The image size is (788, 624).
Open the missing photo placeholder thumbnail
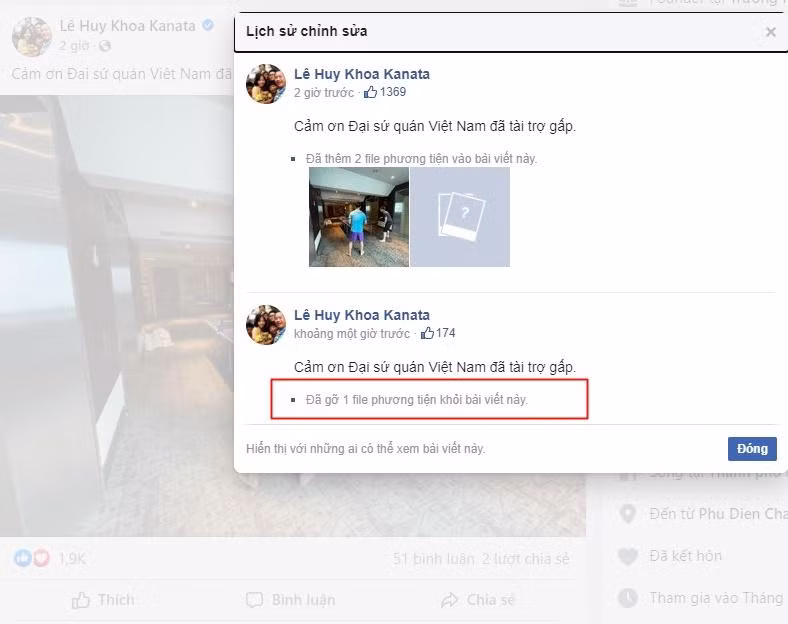tap(460, 217)
